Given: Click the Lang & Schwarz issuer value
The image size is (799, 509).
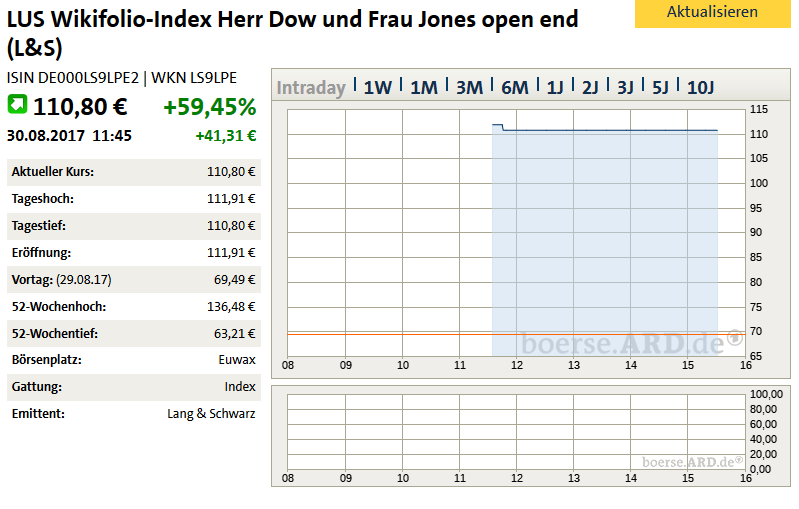Looking at the screenshot, I should 211,413.
